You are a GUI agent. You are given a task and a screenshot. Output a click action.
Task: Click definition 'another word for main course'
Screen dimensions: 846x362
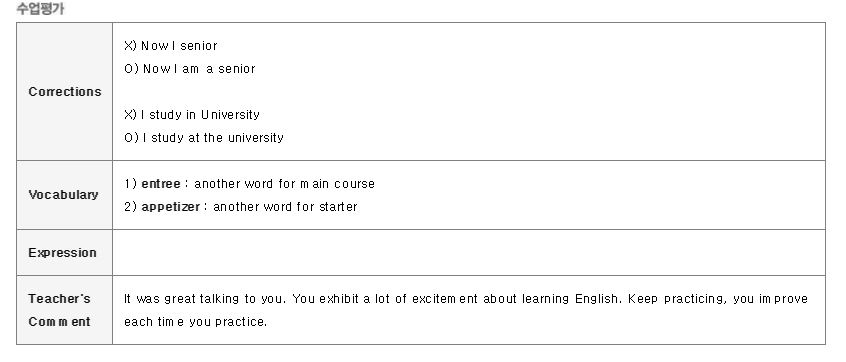point(284,184)
